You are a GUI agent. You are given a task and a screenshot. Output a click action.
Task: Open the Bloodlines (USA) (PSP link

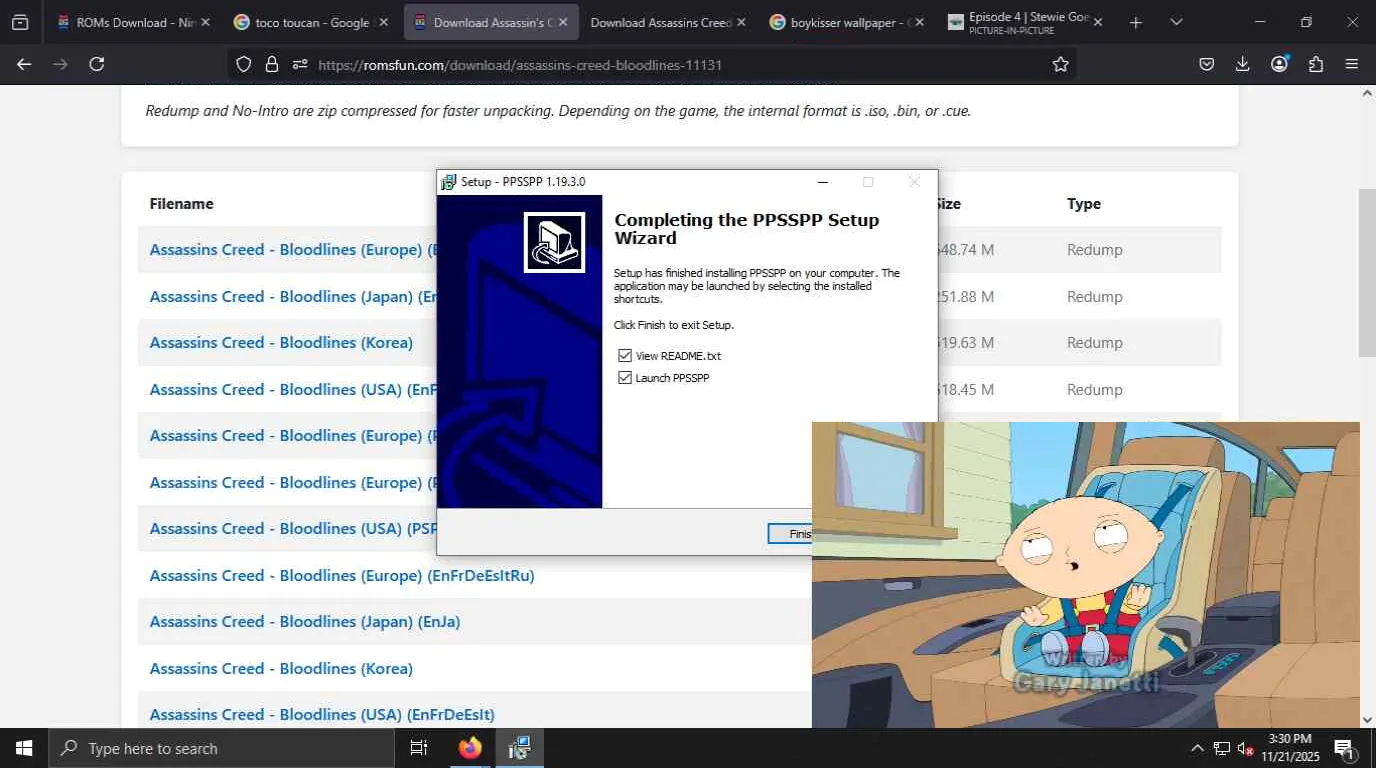pyautogui.click(x=293, y=528)
